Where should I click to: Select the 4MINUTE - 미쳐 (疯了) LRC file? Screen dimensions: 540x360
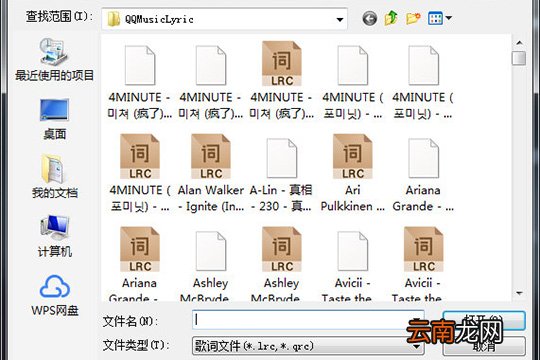[281, 81]
